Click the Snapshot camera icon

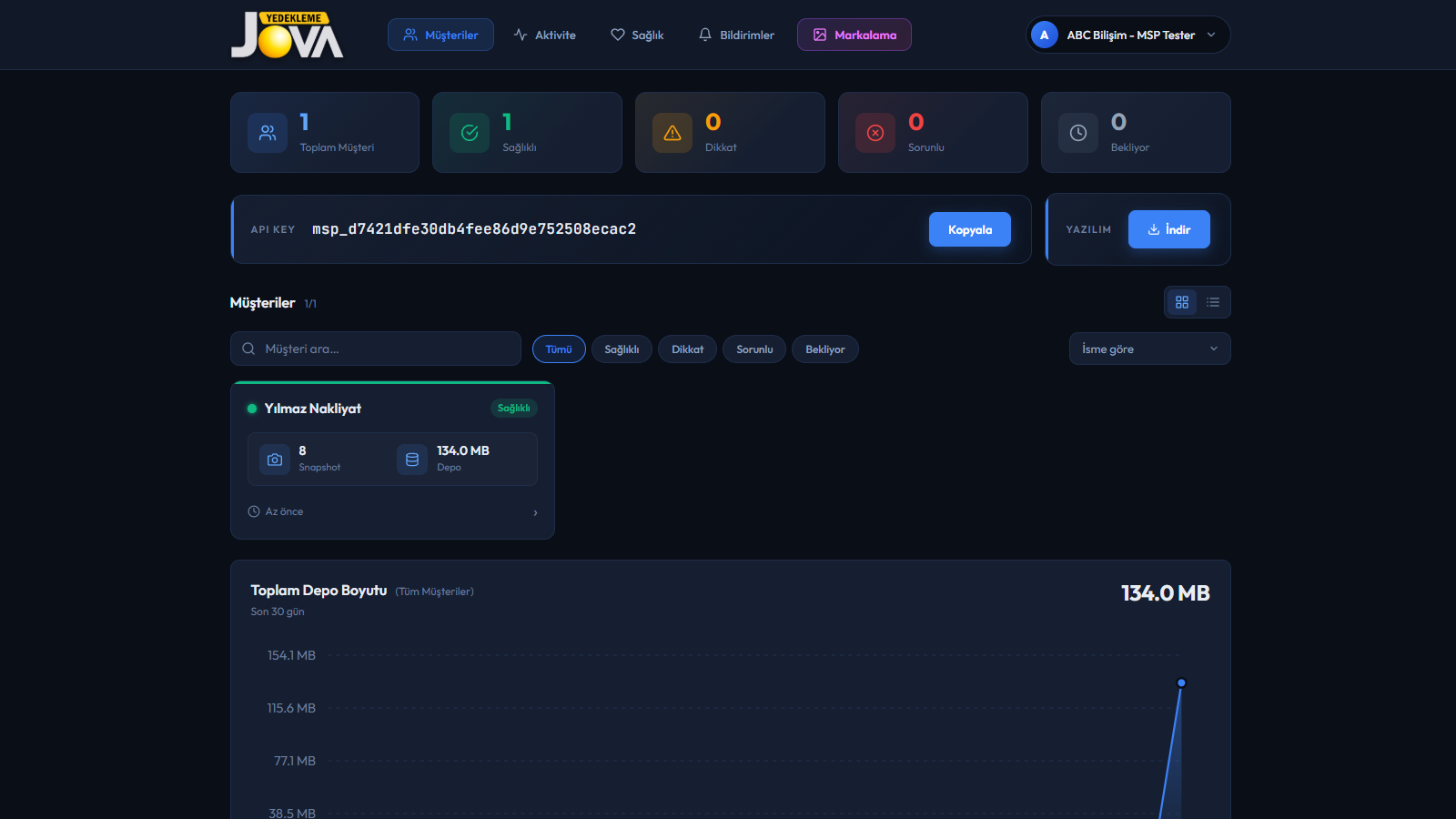click(275, 460)
